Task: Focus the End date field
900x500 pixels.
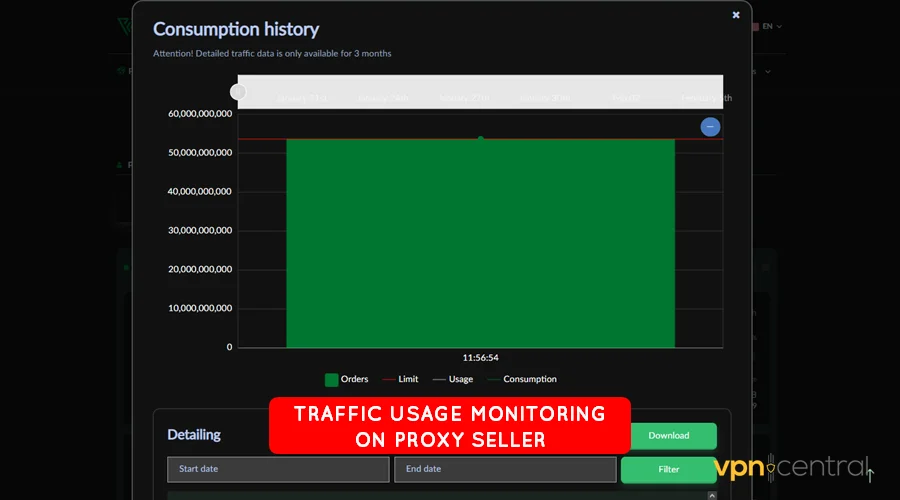Action: tap(505, 469)
